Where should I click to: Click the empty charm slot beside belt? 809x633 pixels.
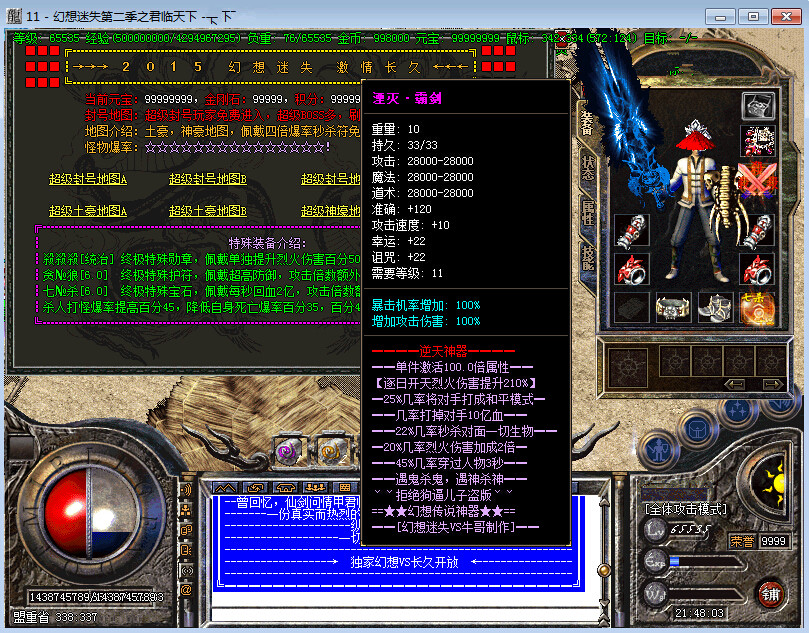(632, 308)
